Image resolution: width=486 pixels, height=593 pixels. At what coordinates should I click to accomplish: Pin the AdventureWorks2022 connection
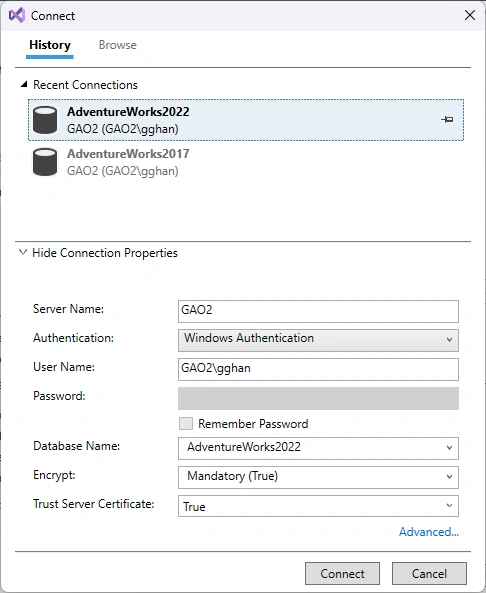point(447,120)
